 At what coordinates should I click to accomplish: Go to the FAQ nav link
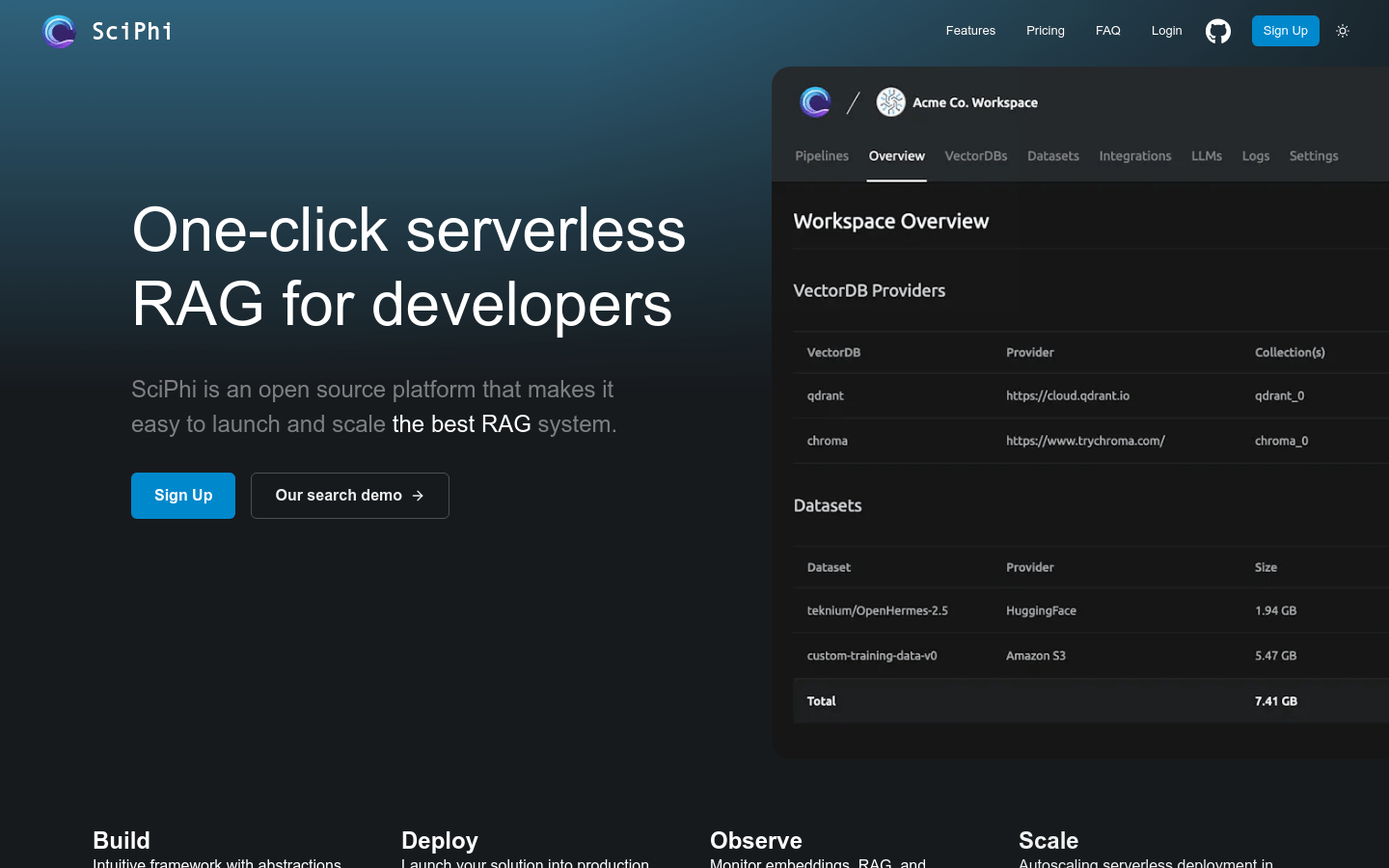tap(1108, 31)
